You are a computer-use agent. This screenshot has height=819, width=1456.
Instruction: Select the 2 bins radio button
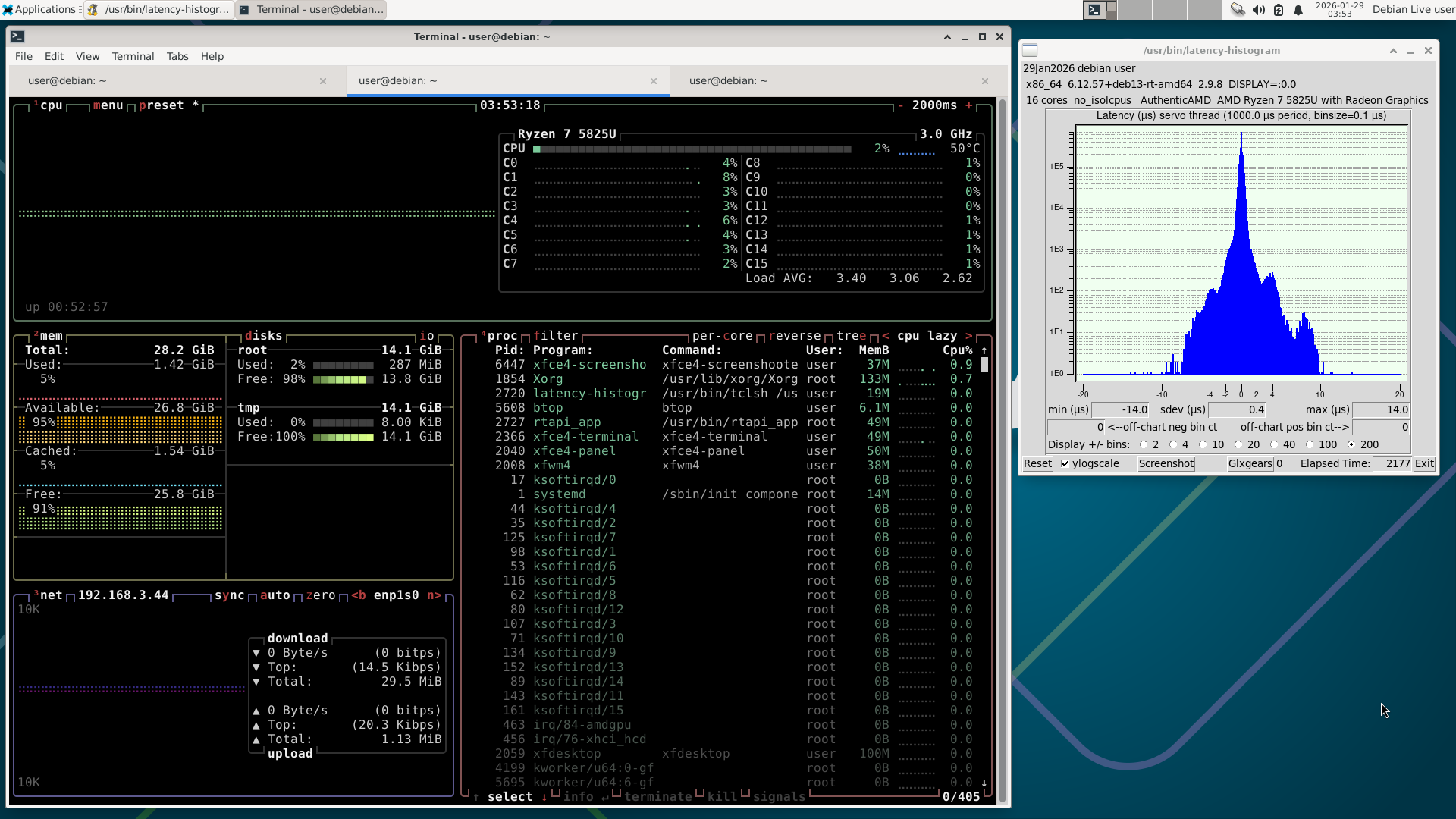tap(1144, 445)
